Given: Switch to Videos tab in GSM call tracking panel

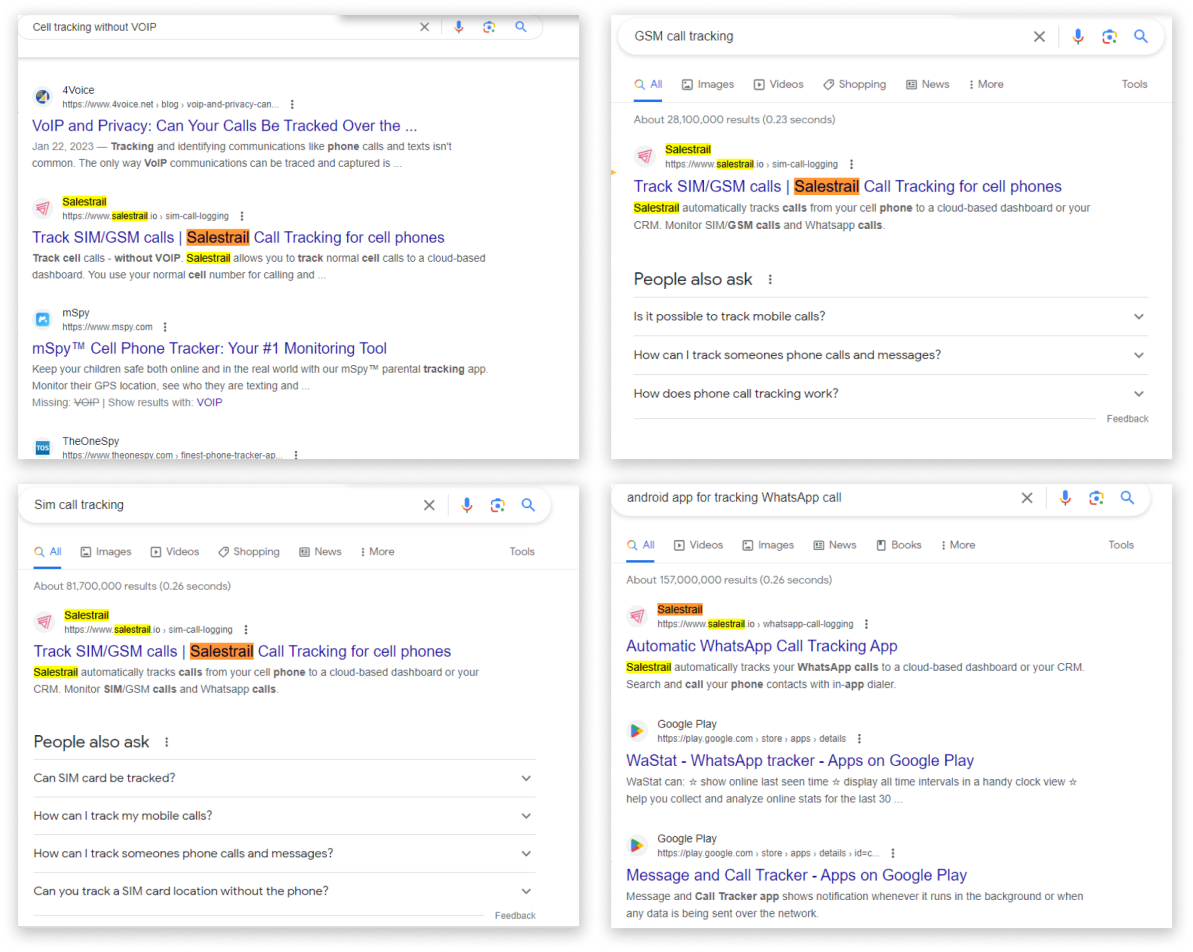Looking at the screenshot, I should (778, 84).
